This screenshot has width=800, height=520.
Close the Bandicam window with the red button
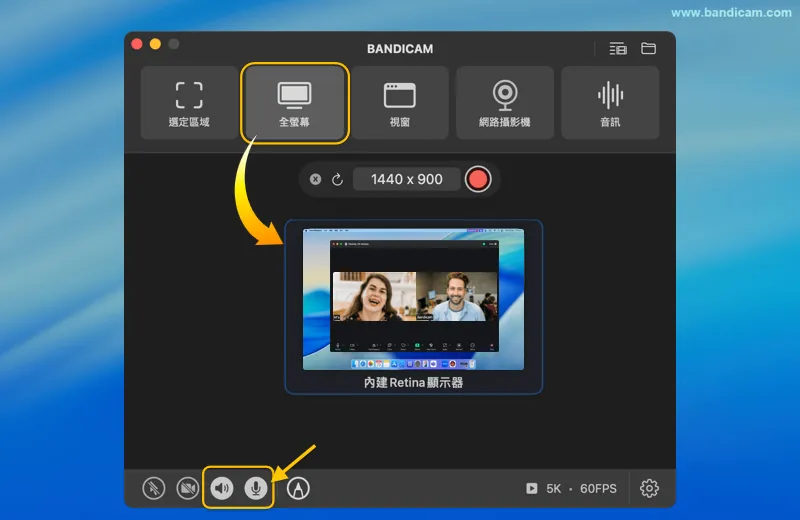click(137, 44)
